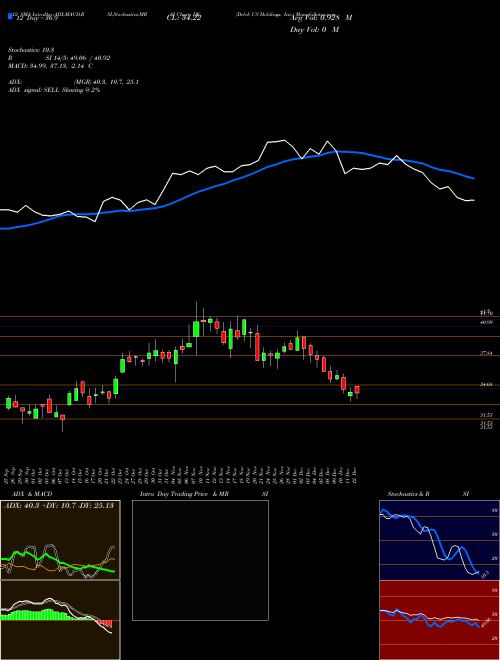Open the red RSI chart panel
Viewport: 500px width, 660px height.
pyautogui.click(x=439, y=620)
